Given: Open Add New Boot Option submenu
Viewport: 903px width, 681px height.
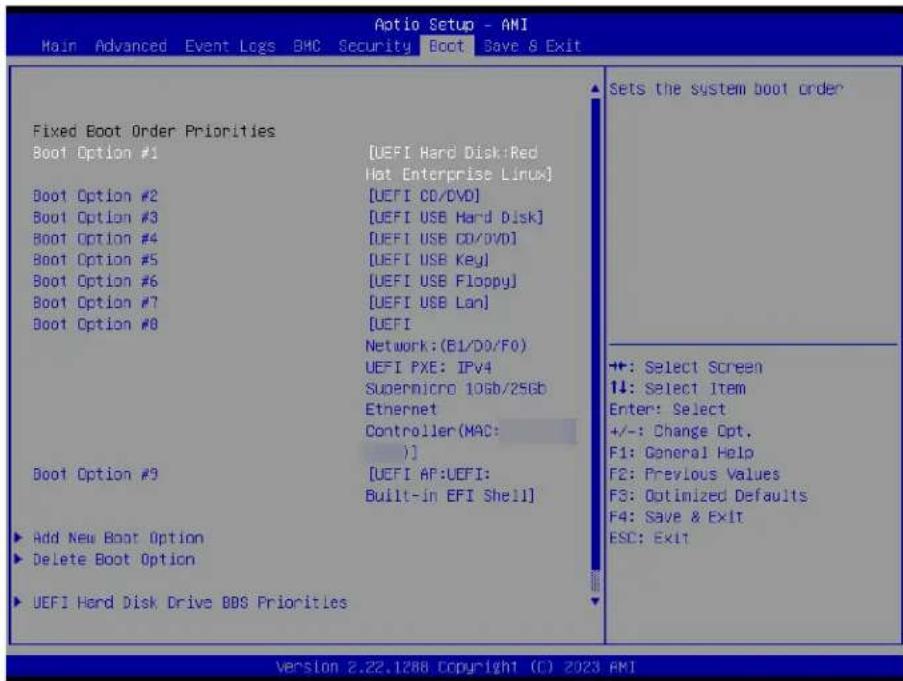Looking at the screenshot, I should click(x=118, y=538).
